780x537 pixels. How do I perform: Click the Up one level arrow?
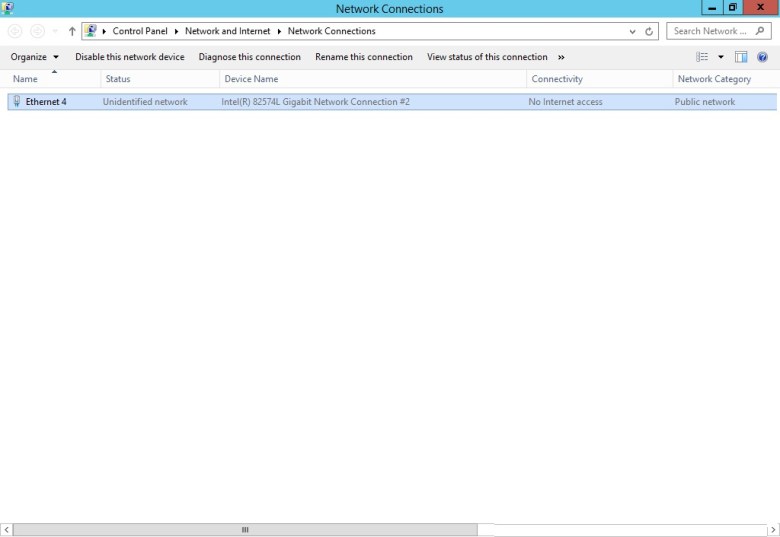72,31
